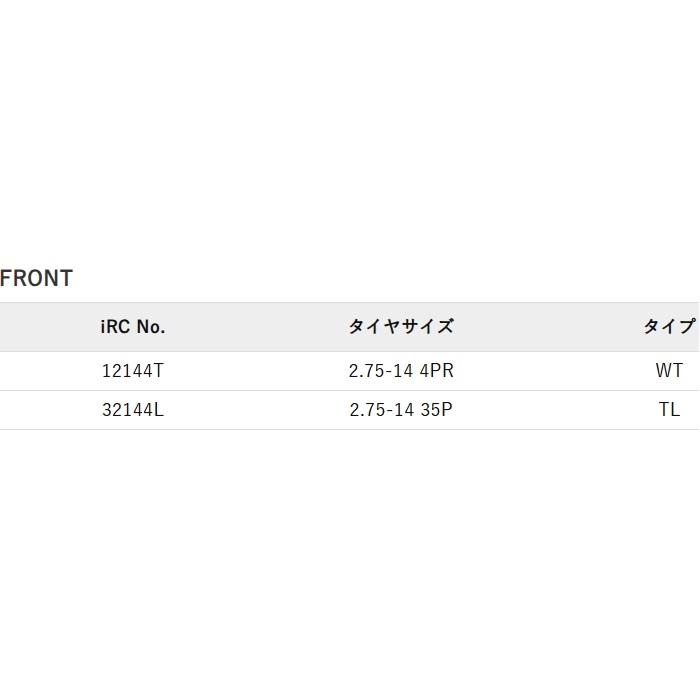Click 2.75-14 in the TL row
This screenshot has width=700, height=700.
coord(381,410)
